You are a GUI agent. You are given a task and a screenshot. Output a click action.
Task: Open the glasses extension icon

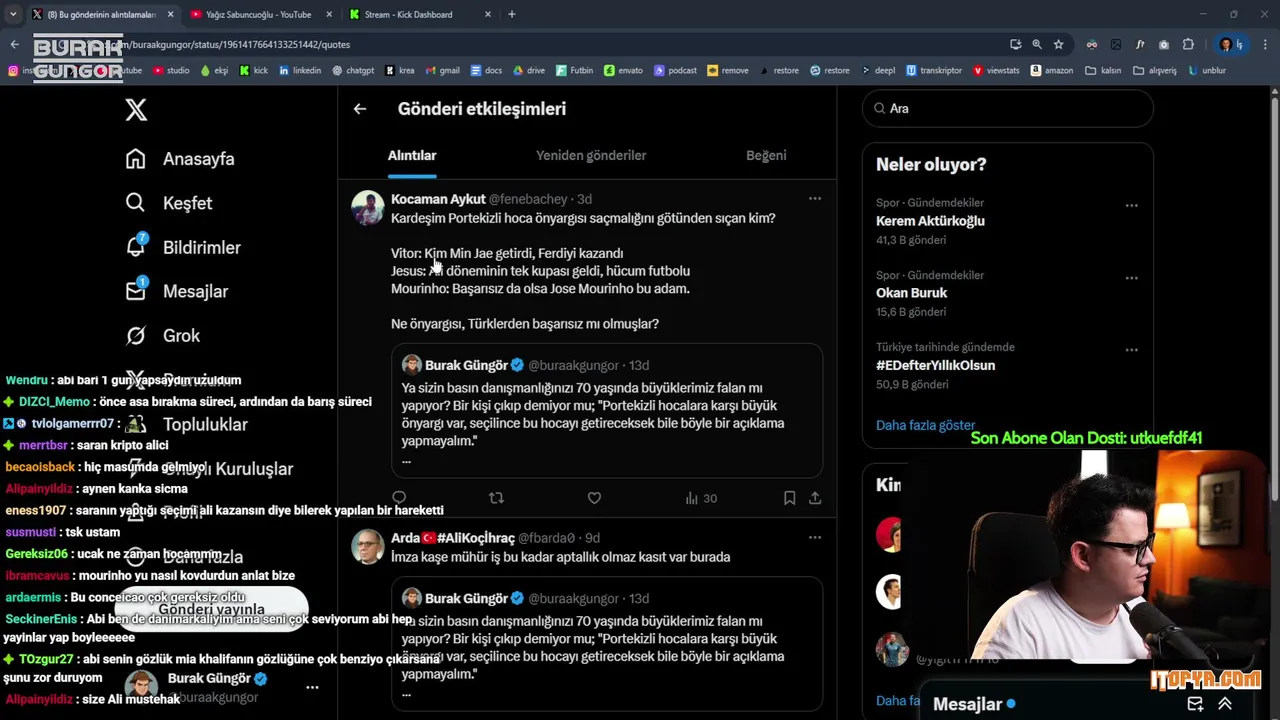1092,44
